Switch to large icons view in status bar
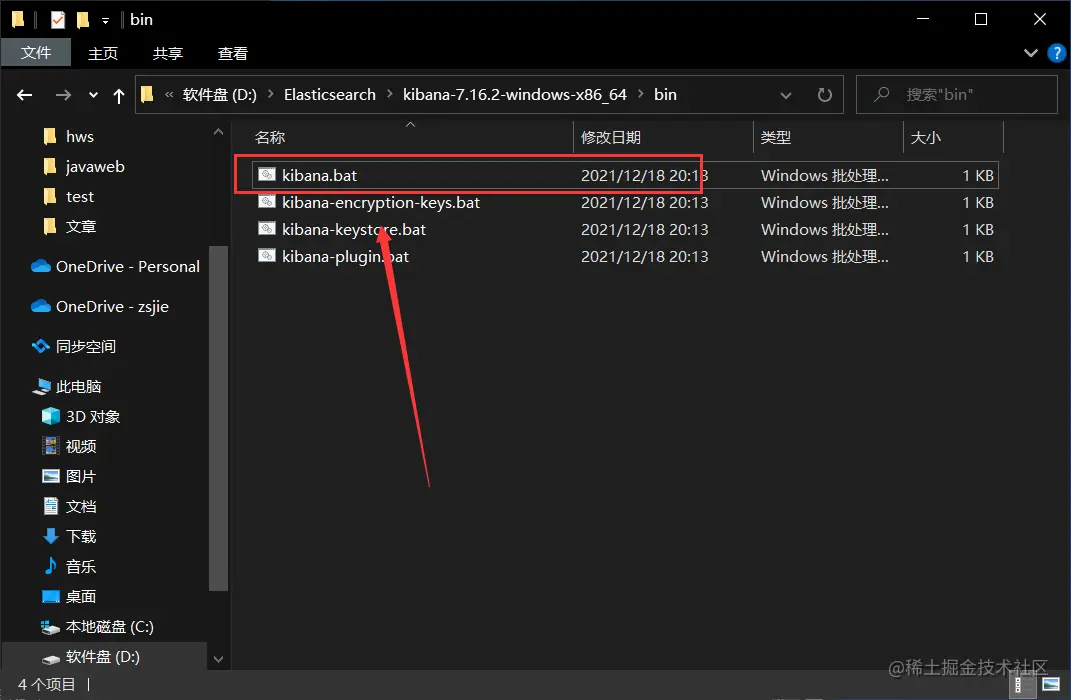This screenshot has width=1071, height=700. point(1051,684)
